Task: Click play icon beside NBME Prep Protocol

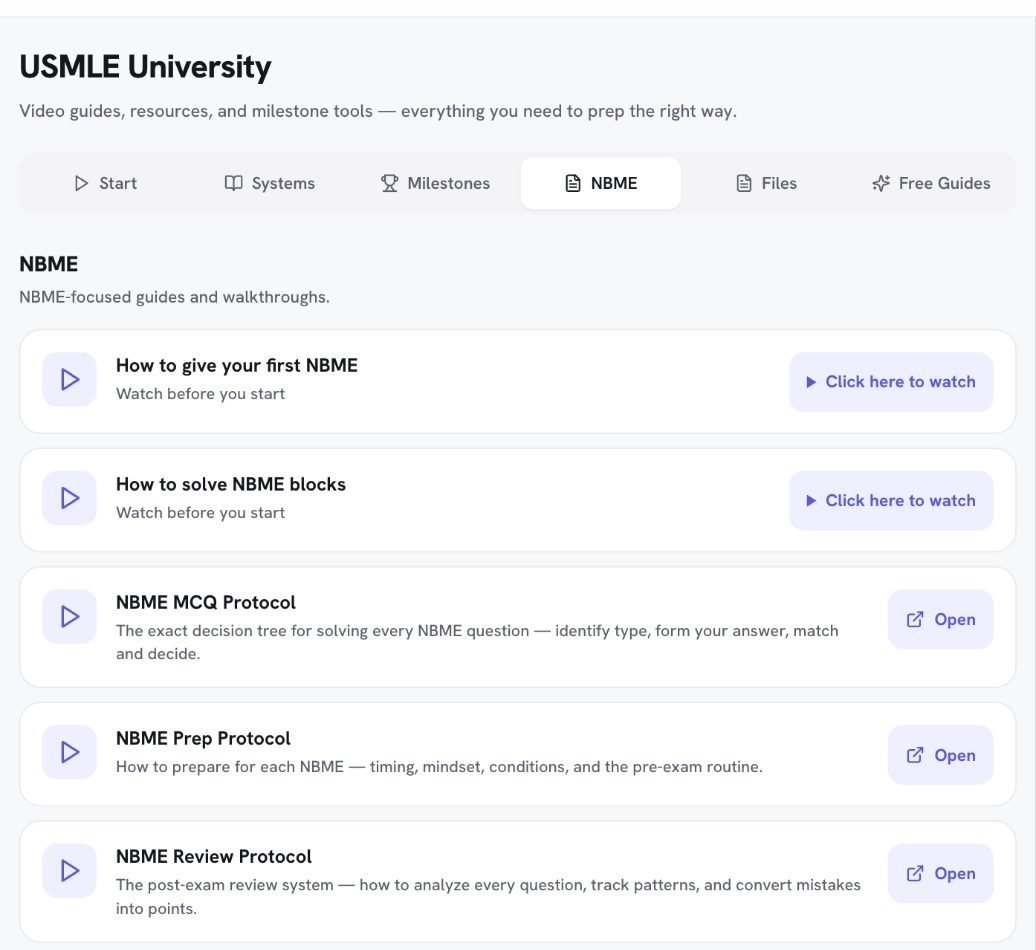Action: 69,752
